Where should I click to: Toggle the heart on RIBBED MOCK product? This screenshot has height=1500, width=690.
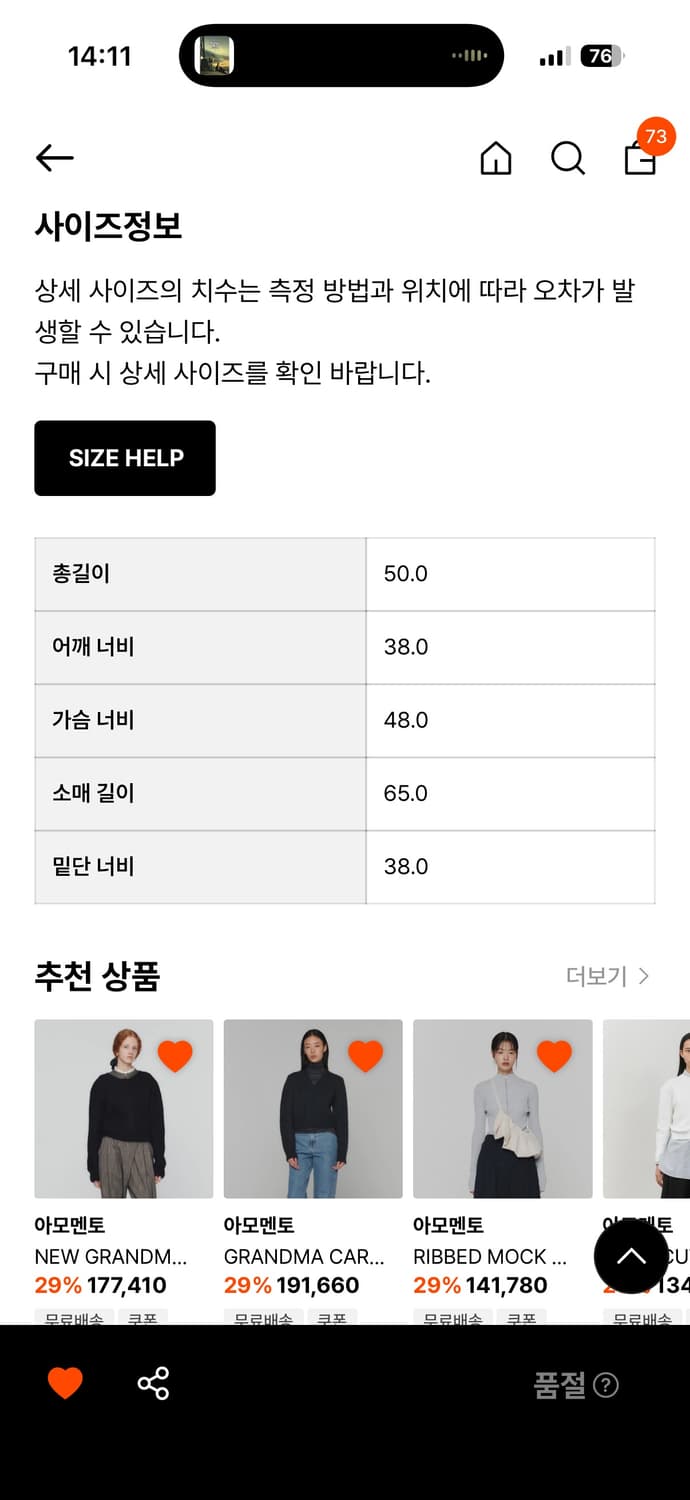555,1055
